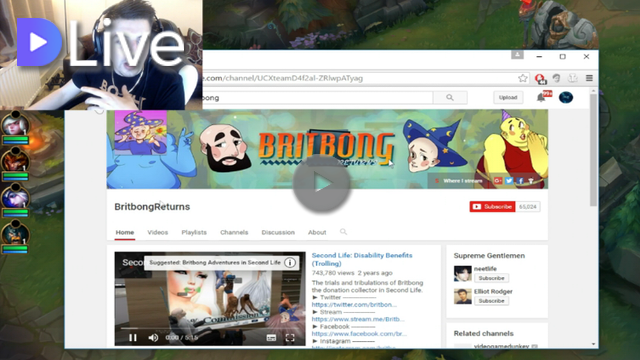Screen dimensions: 640x360
Task: Click the Upload button
Action: coord(508,98)
